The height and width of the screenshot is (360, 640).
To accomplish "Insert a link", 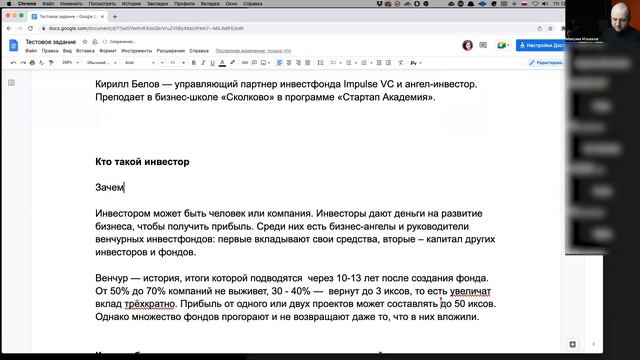I will click(244, 63).
